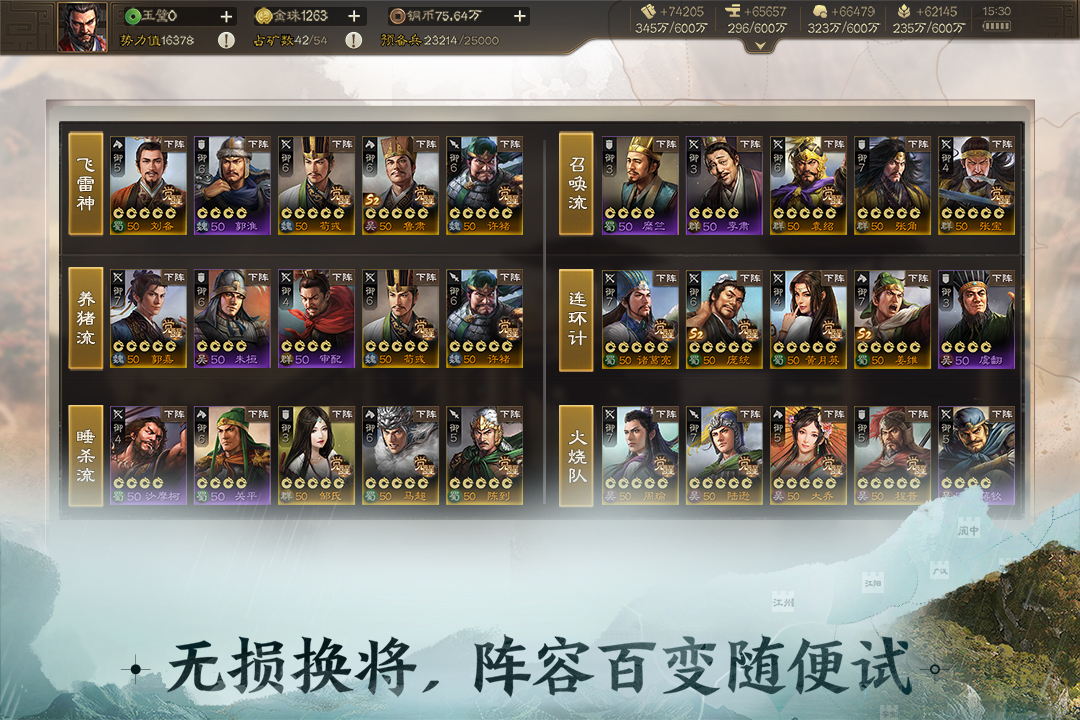
Task: Open the player avatar portrait
Action: click(83, 27)
